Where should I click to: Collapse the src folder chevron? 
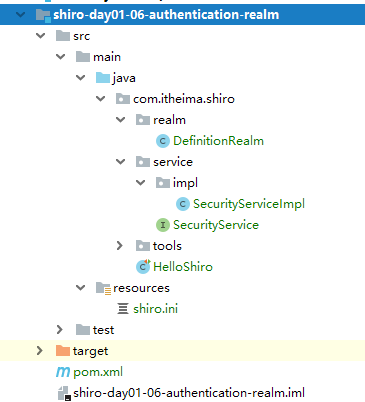click(x=41, y=36)
